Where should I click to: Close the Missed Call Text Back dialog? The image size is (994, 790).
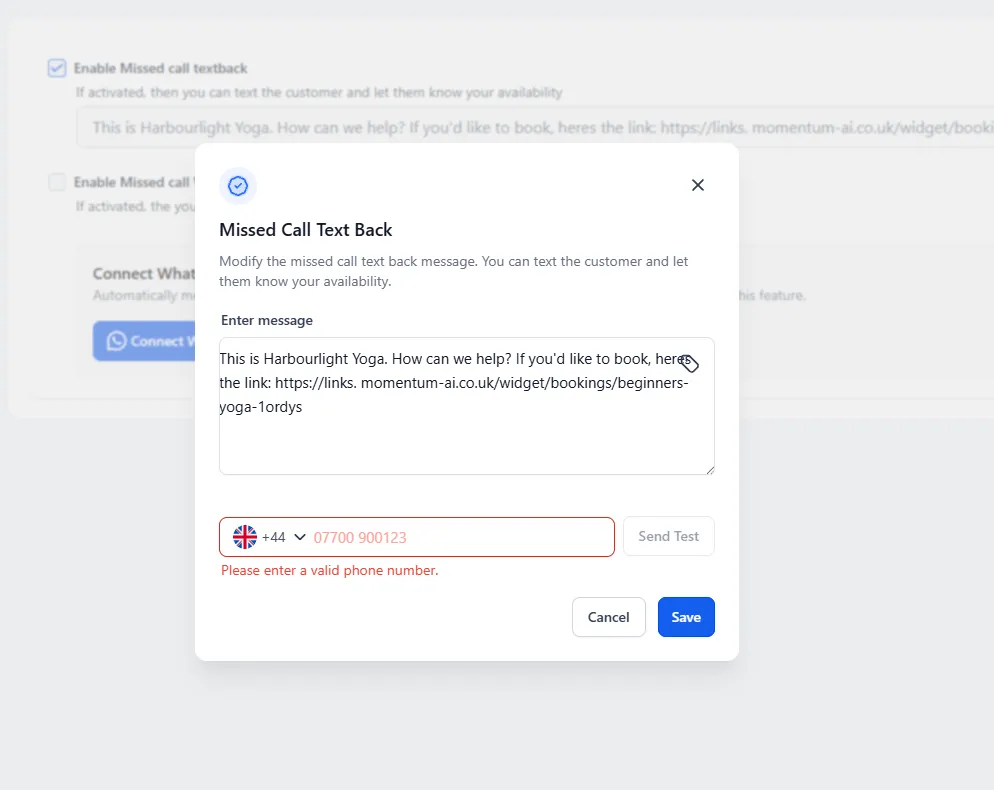[x=697, y=185]
